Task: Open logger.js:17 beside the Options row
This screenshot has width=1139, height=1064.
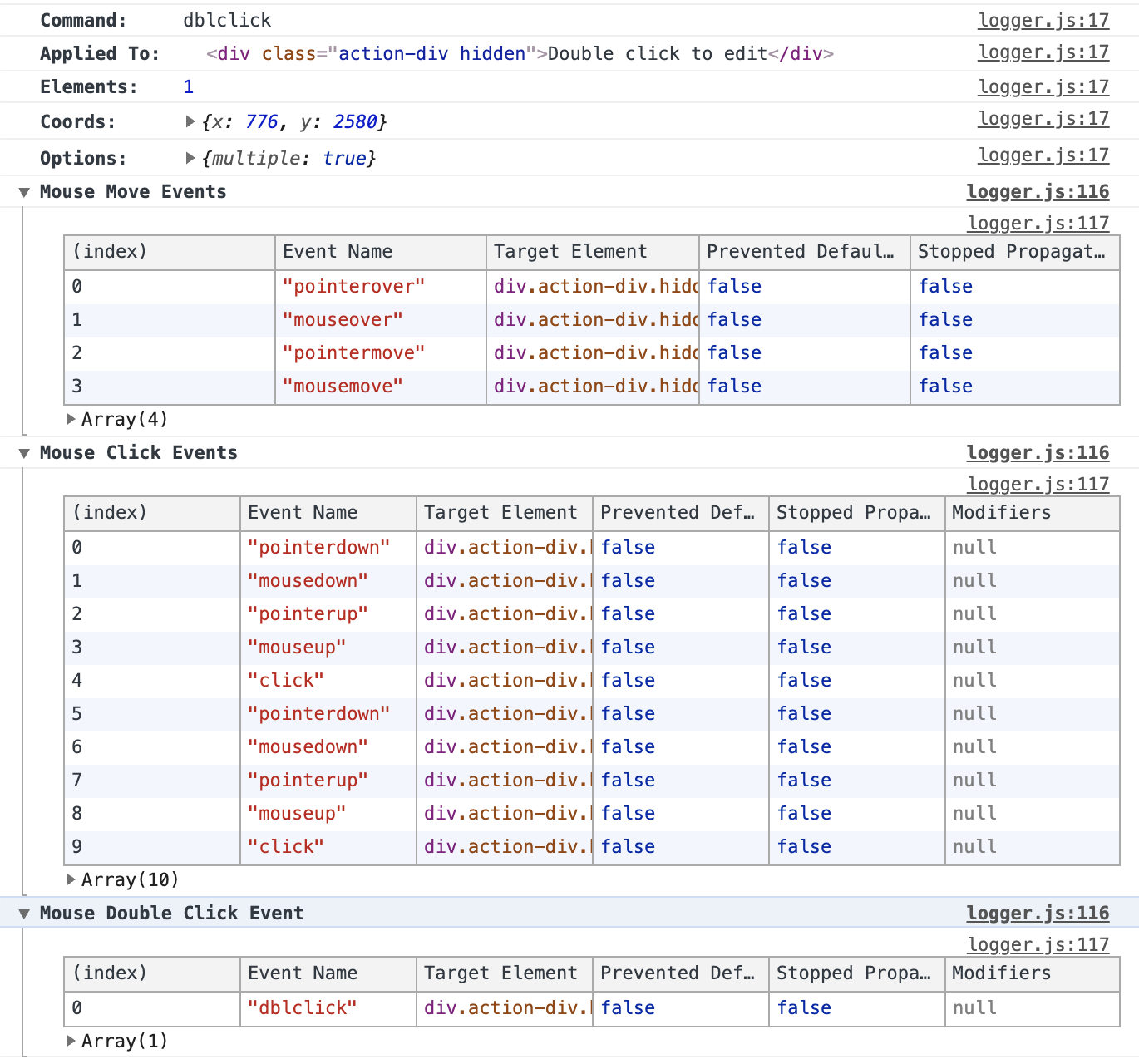Action: (x=1044, y=155)
